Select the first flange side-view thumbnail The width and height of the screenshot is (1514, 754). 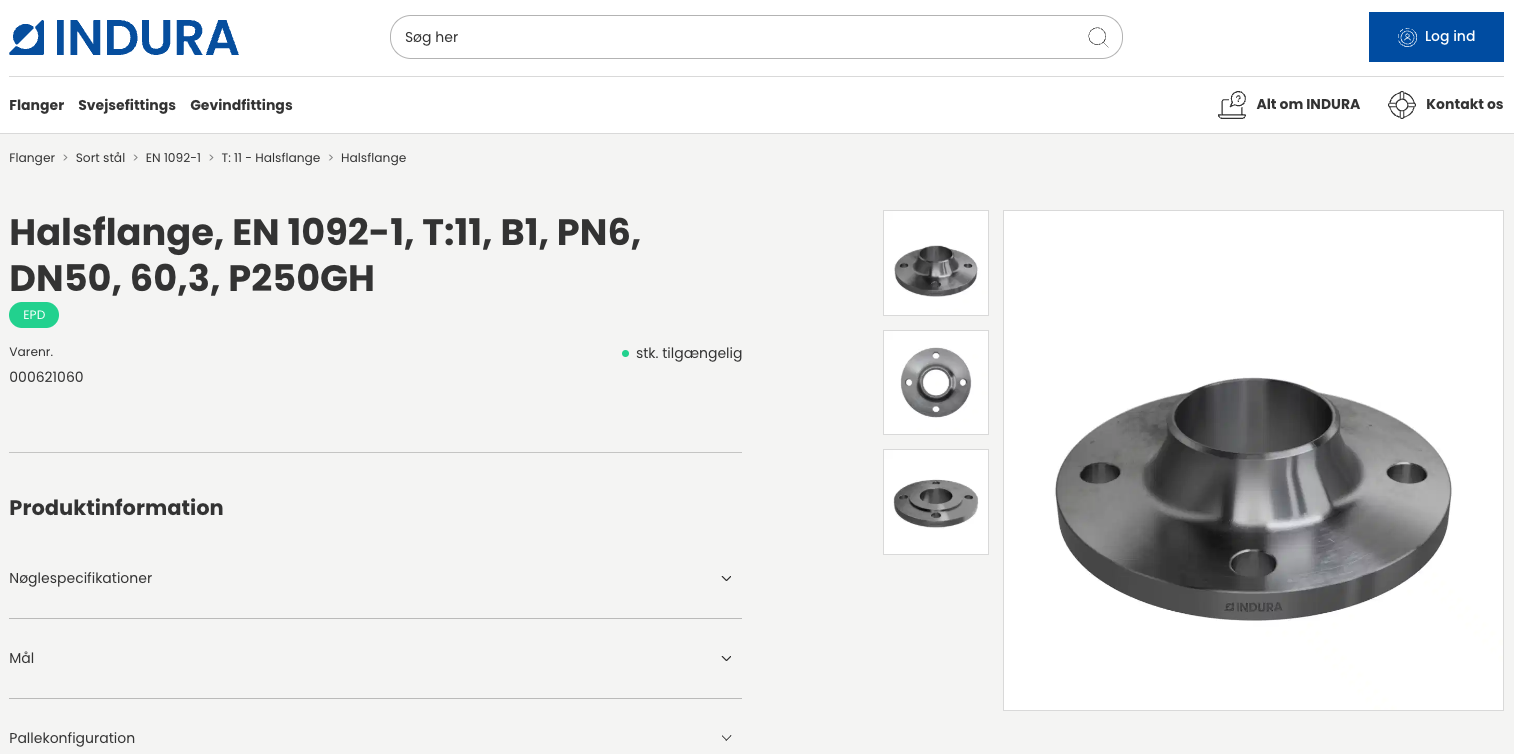936,263
